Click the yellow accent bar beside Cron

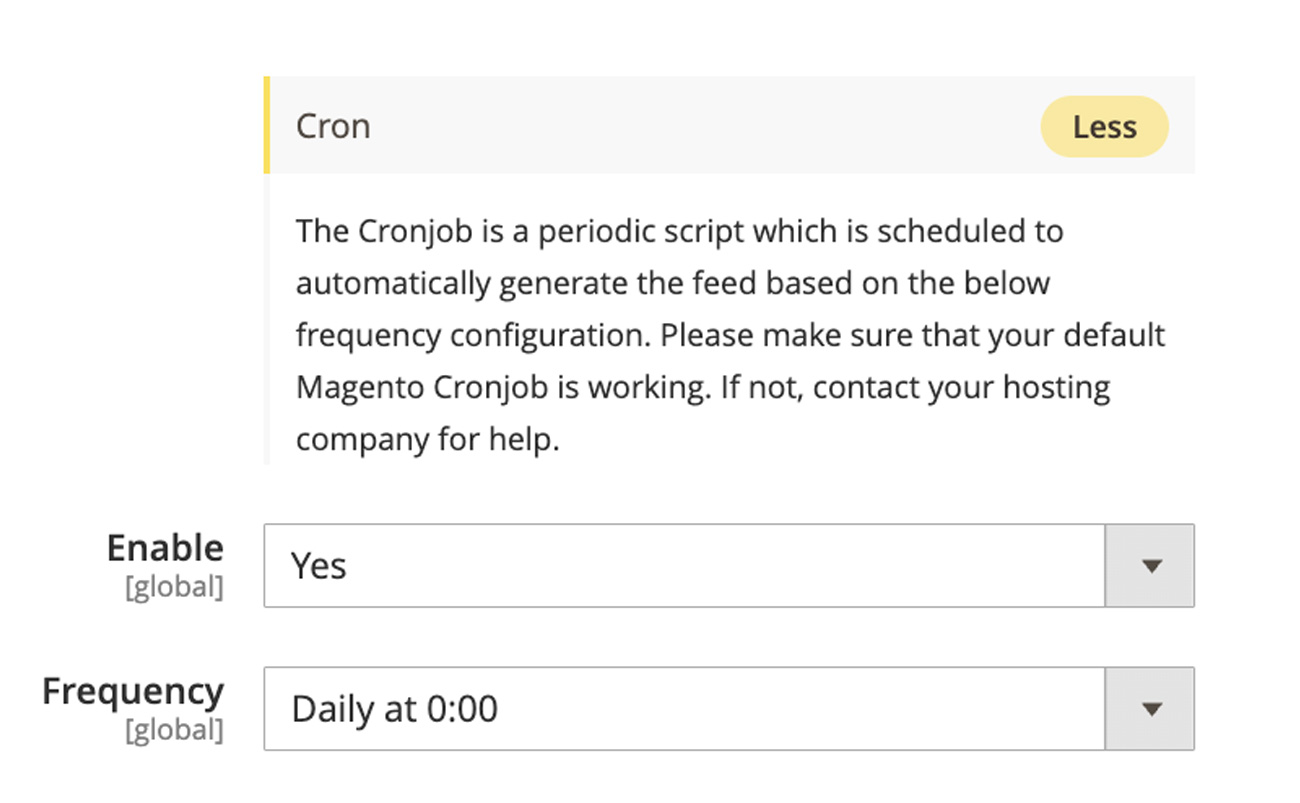[267, 125]
